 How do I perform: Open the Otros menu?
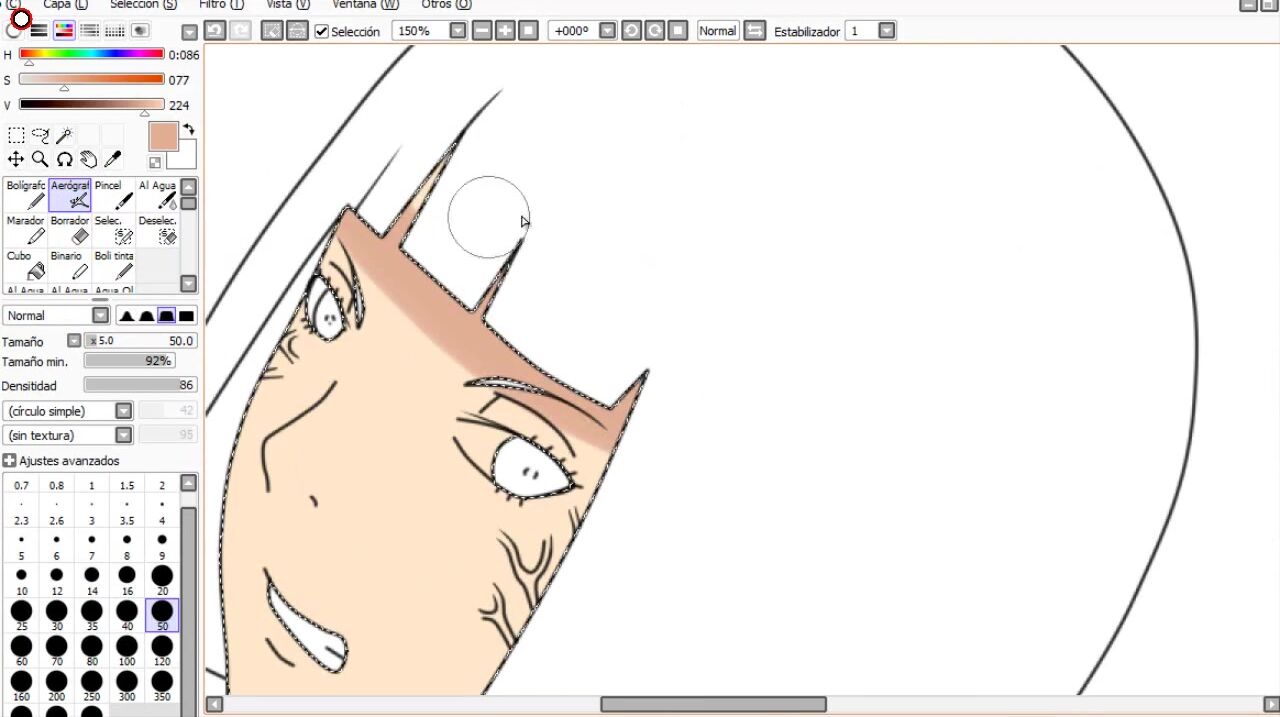[446, 5]
